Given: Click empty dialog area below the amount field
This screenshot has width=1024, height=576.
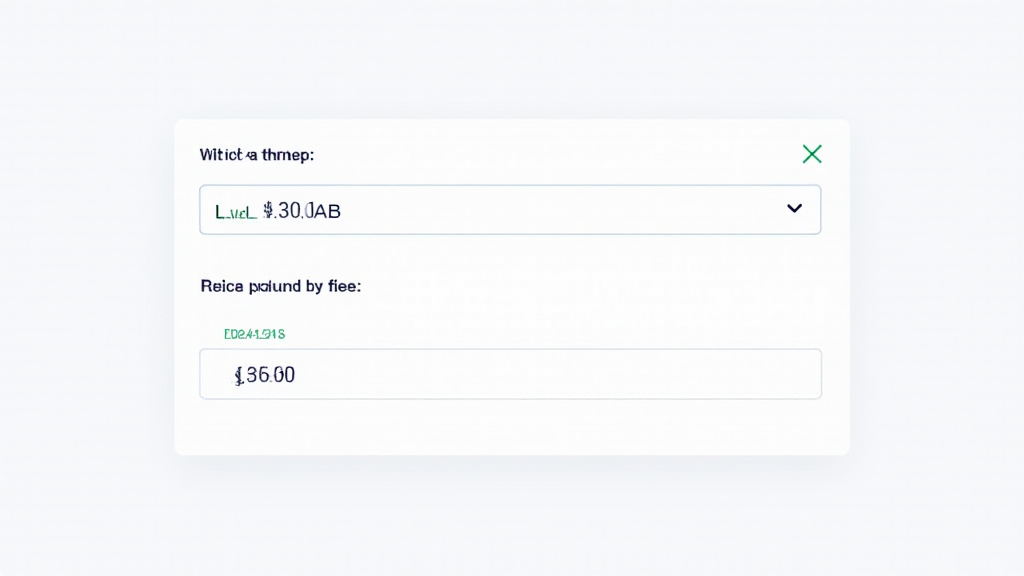Looking at the screenshot, I should coord(510,427).
